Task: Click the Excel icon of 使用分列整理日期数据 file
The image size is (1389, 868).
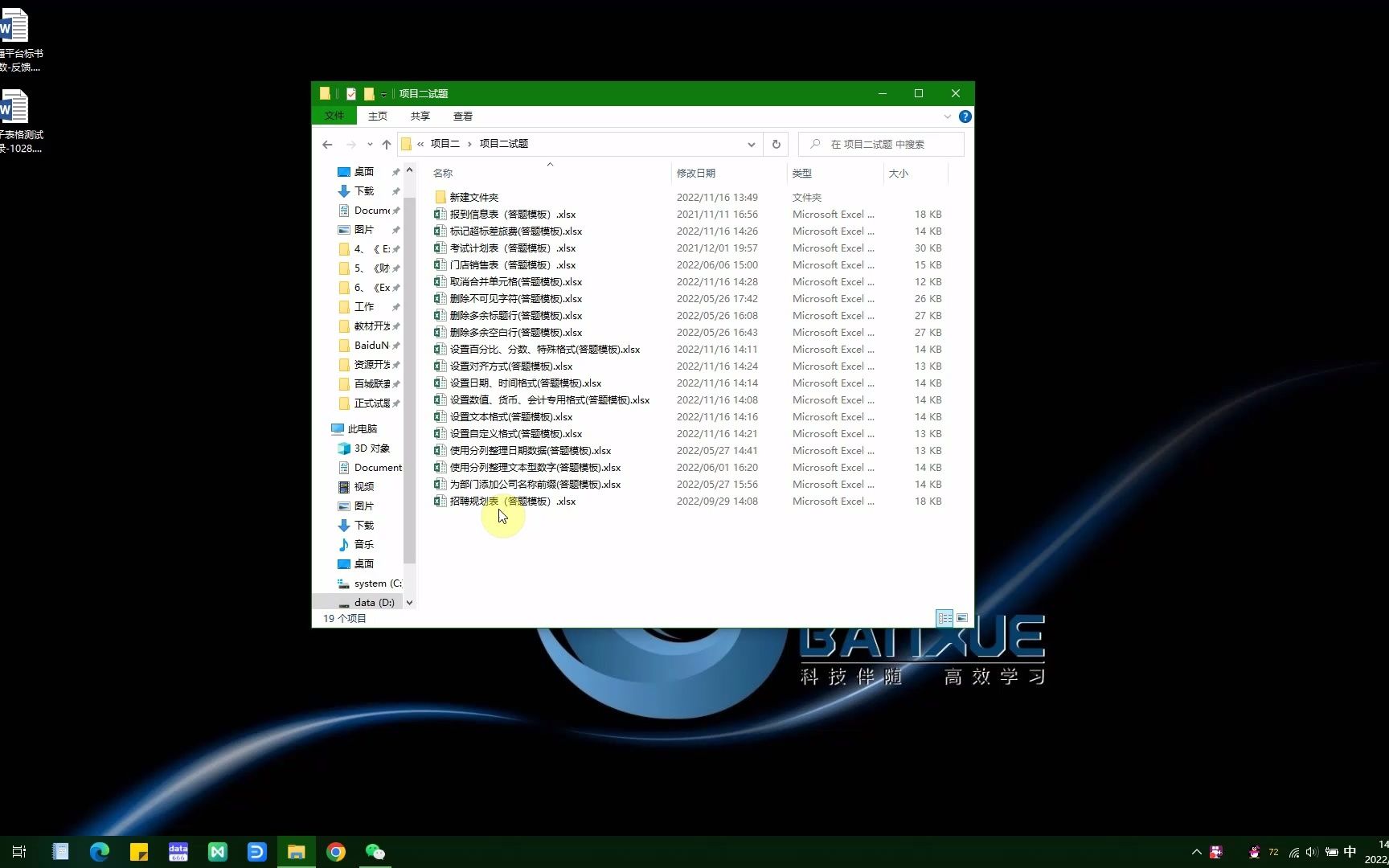Action: tap(440, 451)
